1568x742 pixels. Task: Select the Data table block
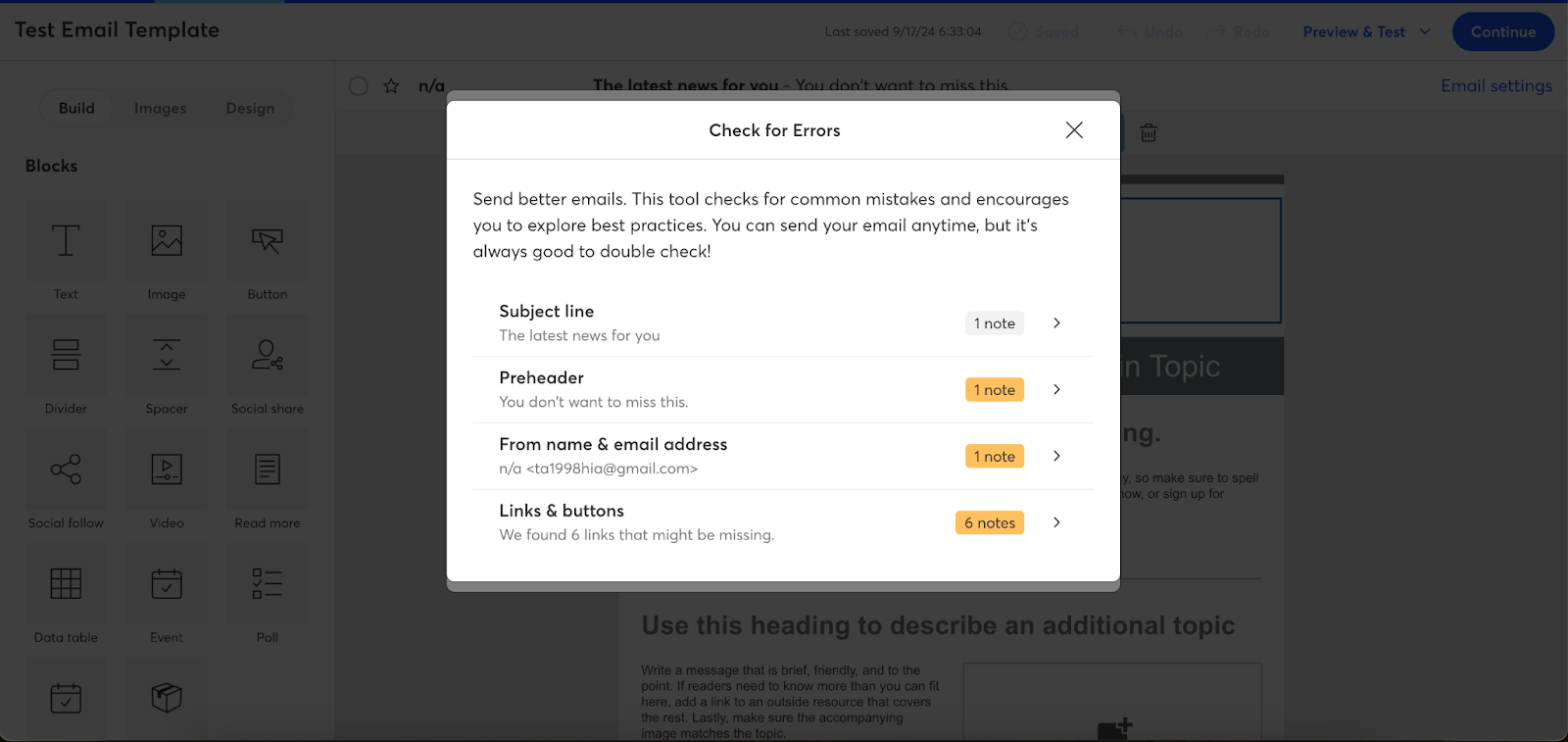tap(66, 582)
